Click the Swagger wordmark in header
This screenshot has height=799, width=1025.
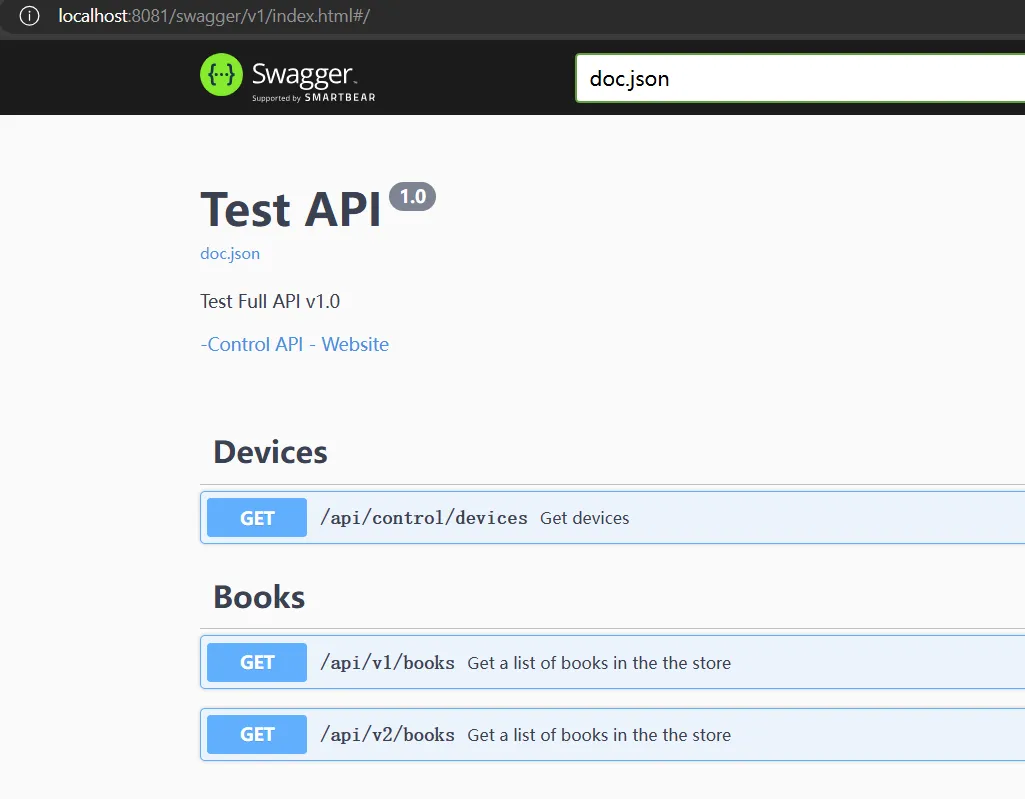point(304,74)
